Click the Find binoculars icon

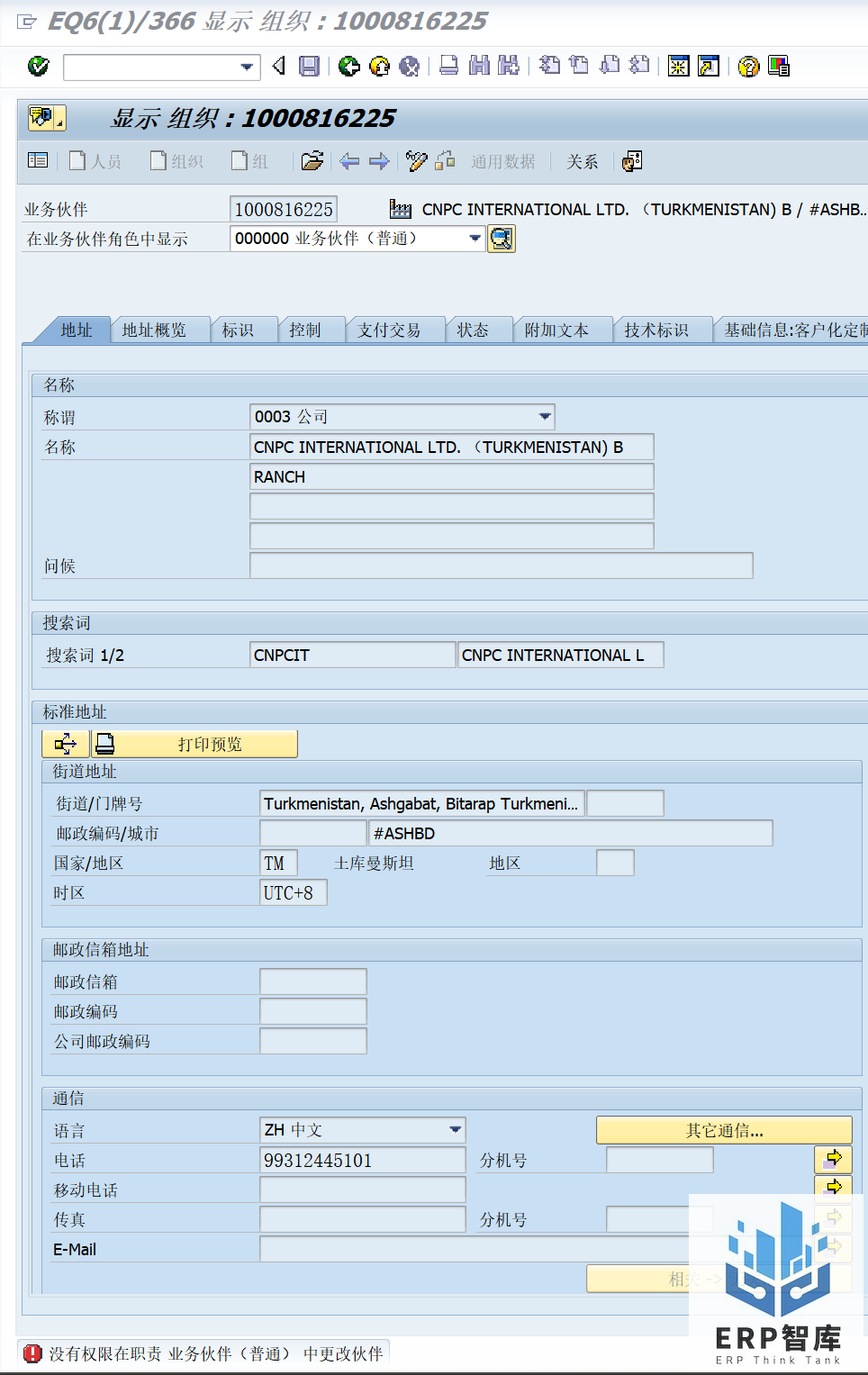(479, 66)
